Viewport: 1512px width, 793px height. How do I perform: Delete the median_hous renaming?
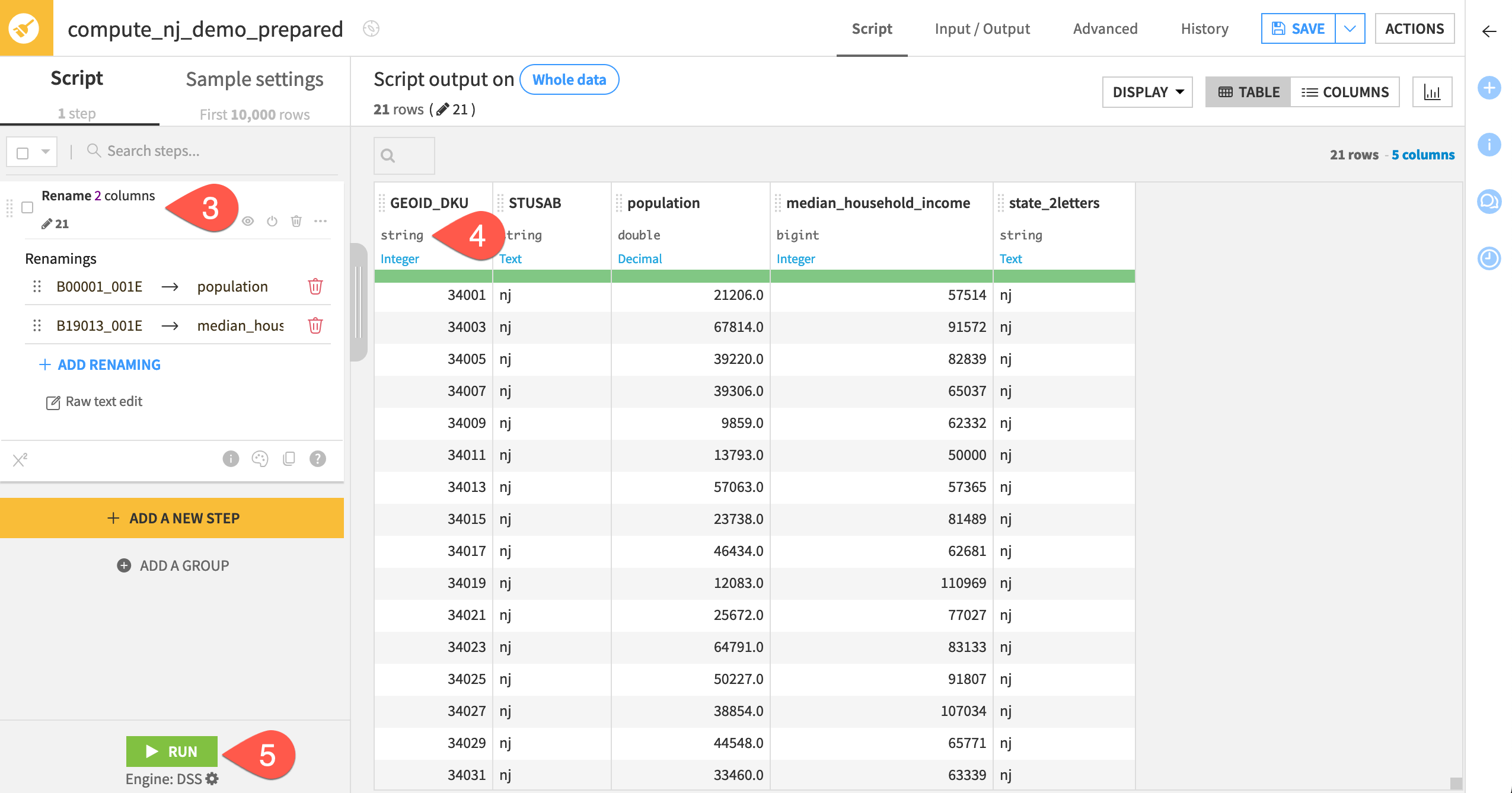point(315,325)
